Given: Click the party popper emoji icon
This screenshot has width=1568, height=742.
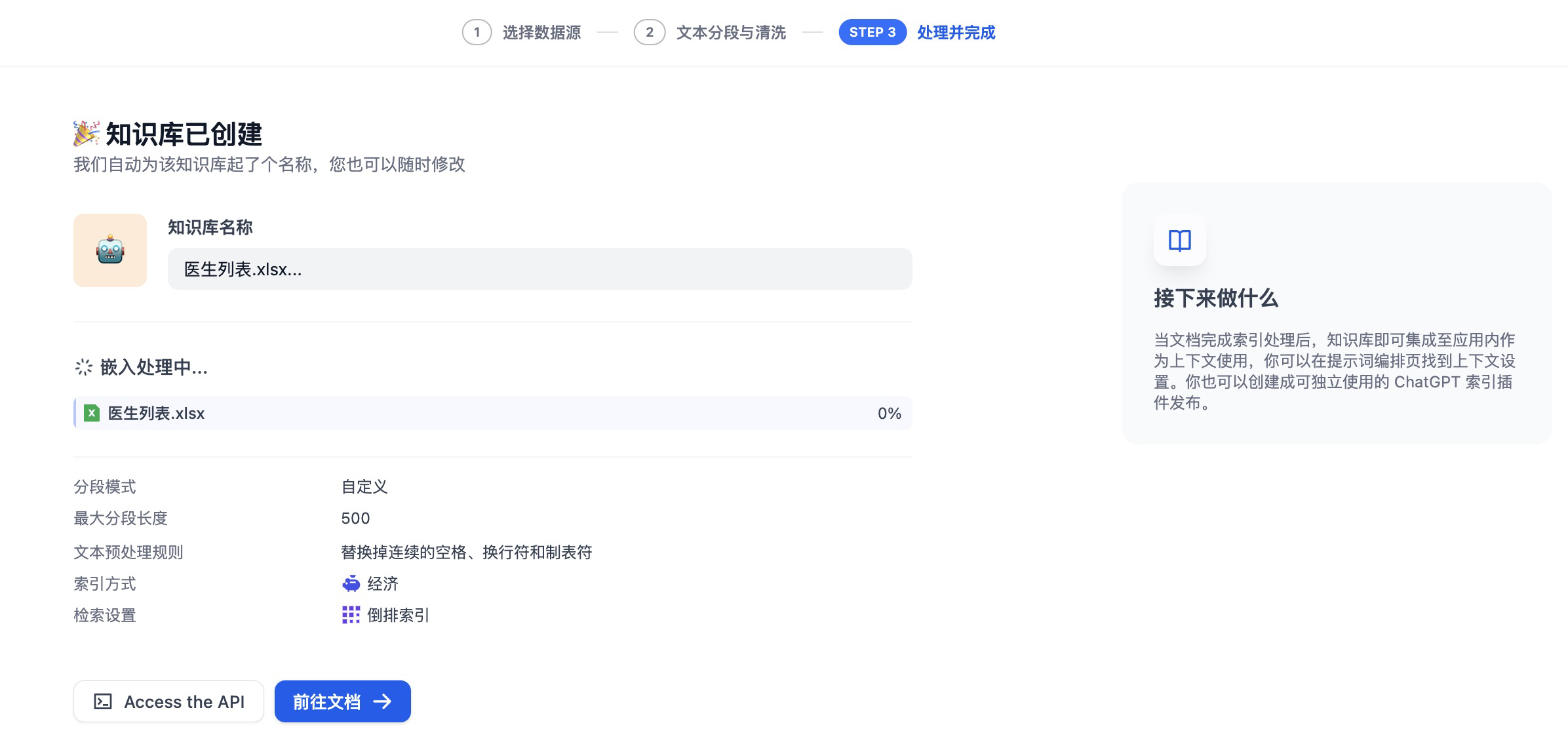Looking at the screenshot, I should pos(87,134).
